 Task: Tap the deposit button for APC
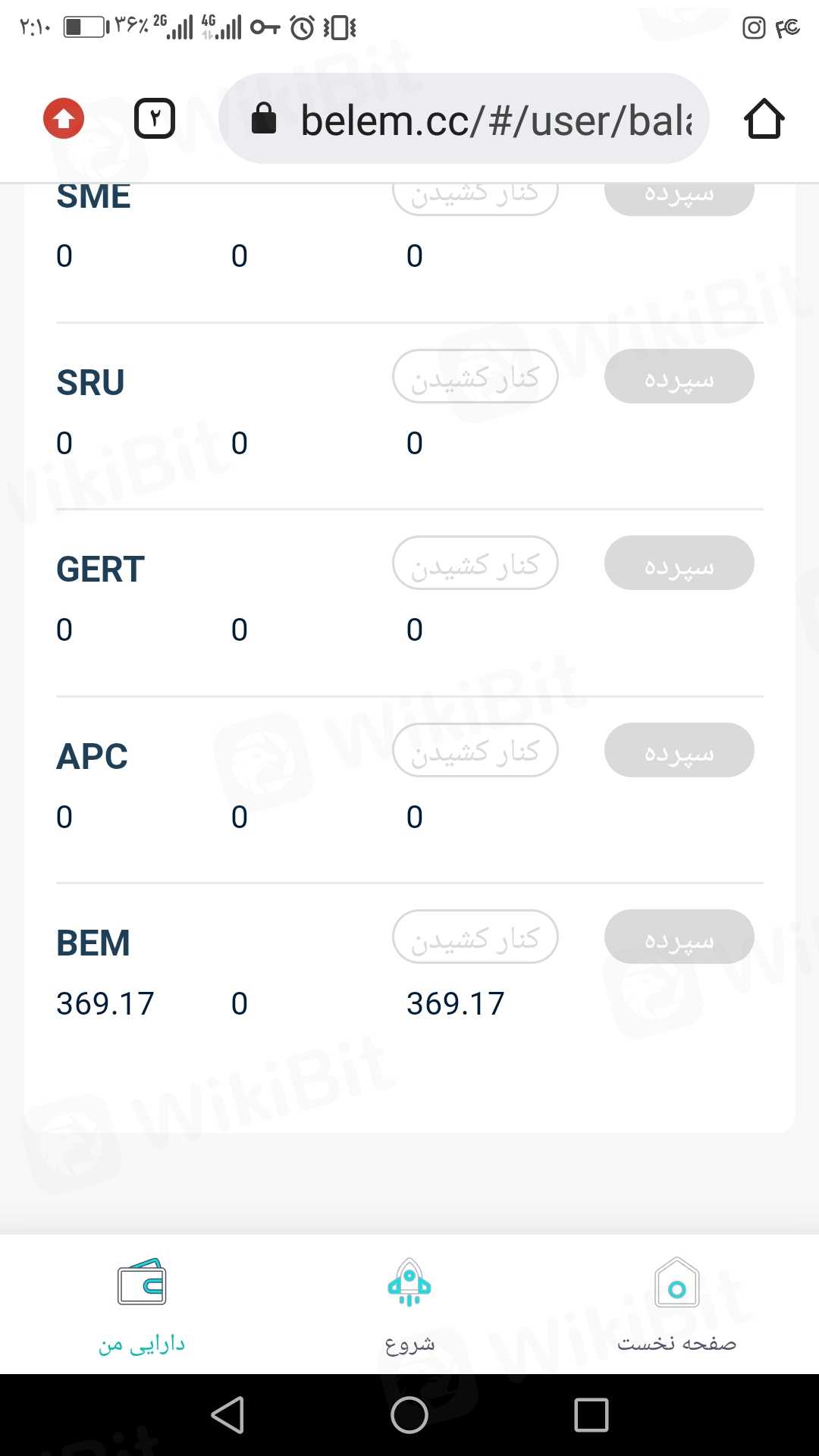click(679, 751)
